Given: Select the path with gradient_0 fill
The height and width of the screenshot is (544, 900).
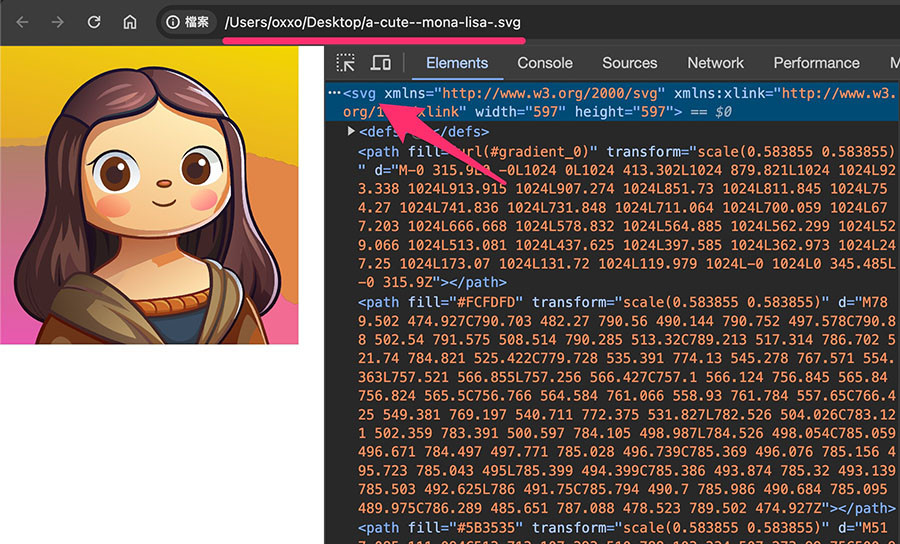Looking at the screenshot, I should pos(626,217).
